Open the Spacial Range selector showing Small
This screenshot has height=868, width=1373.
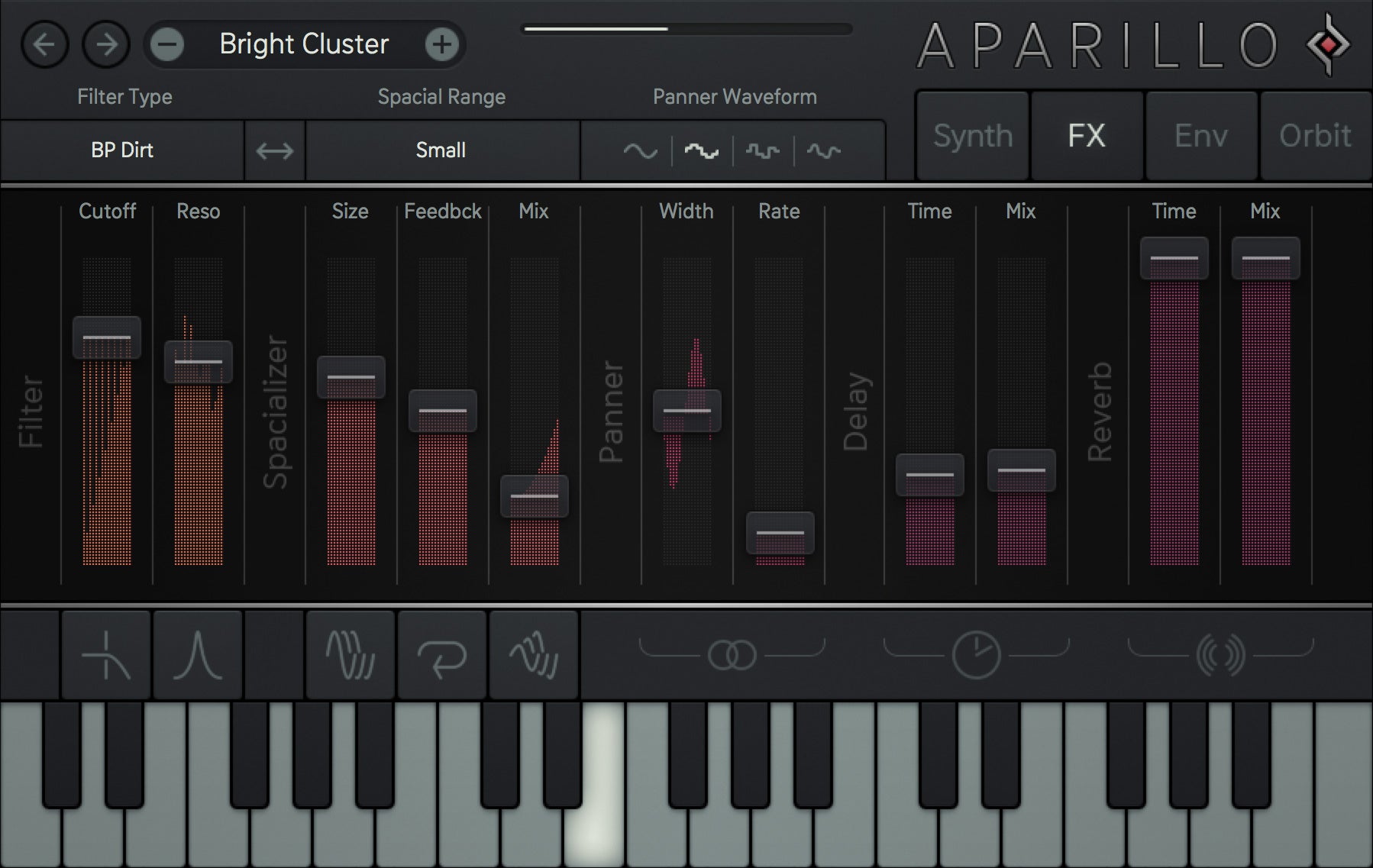point(441,150)
